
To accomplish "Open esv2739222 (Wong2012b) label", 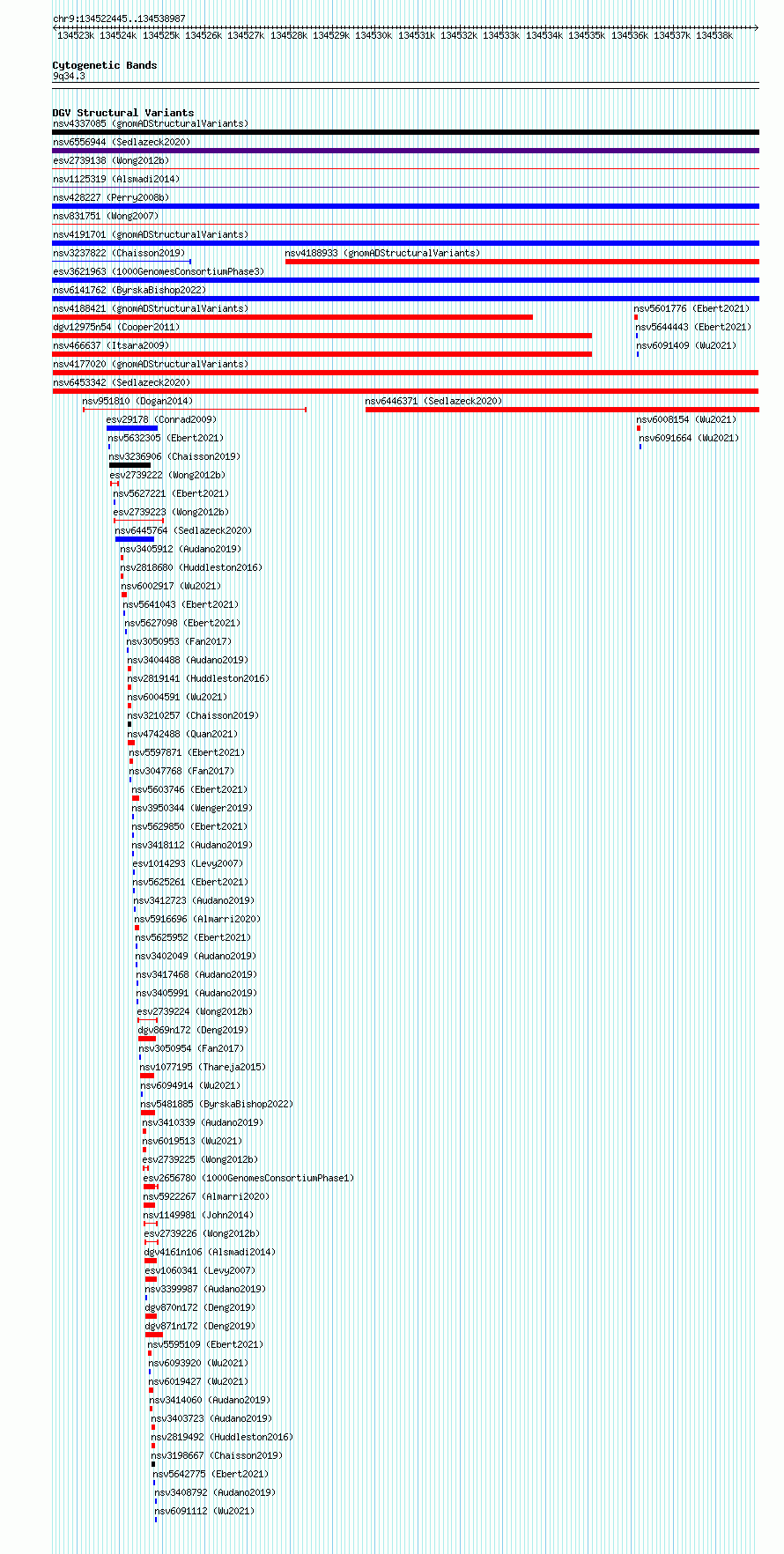I will tap(168, 476).
